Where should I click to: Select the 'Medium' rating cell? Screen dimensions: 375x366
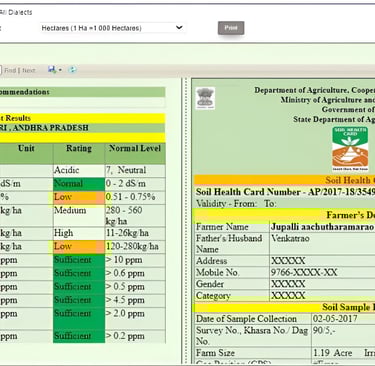pos(79,215)
